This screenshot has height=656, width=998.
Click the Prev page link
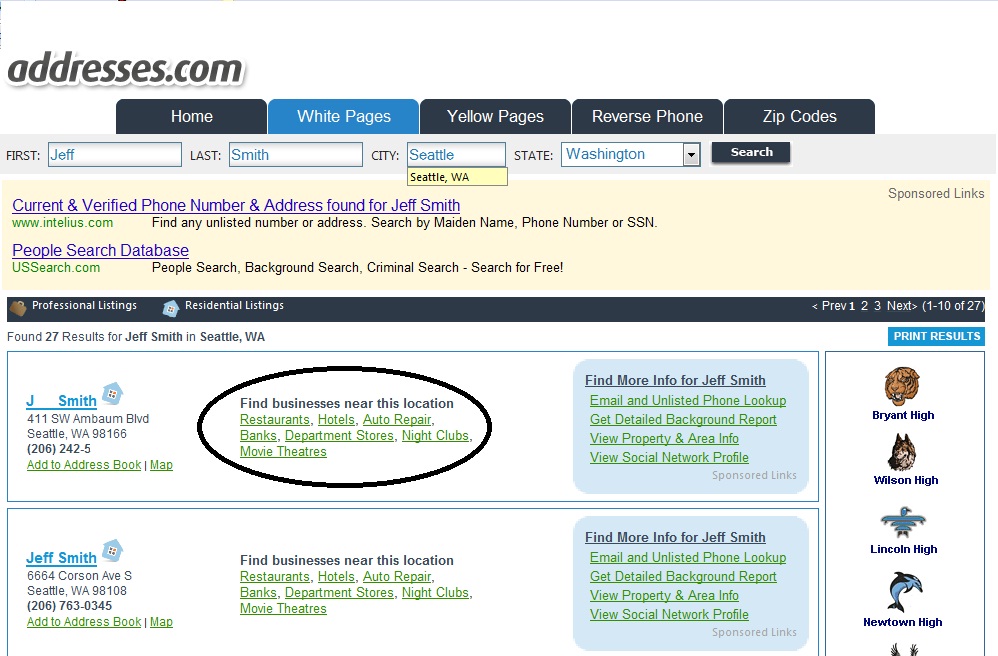[829, 306]
